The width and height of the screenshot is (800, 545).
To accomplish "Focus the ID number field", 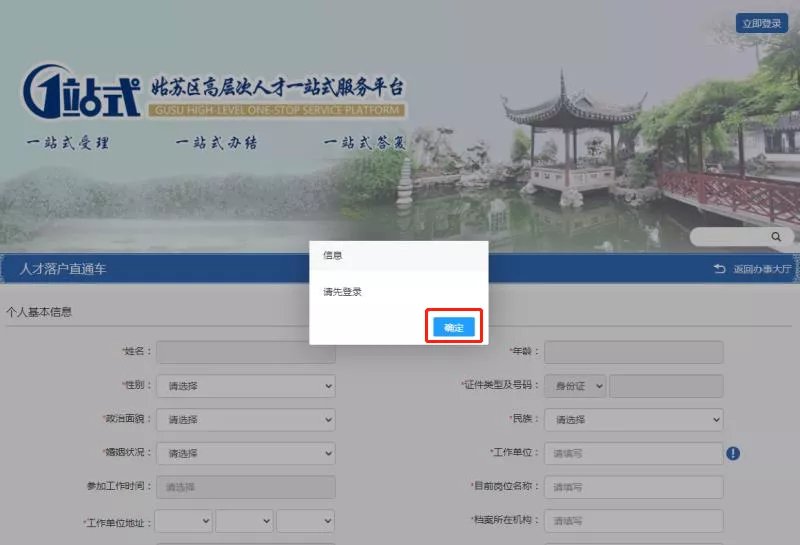I will 666,386.
